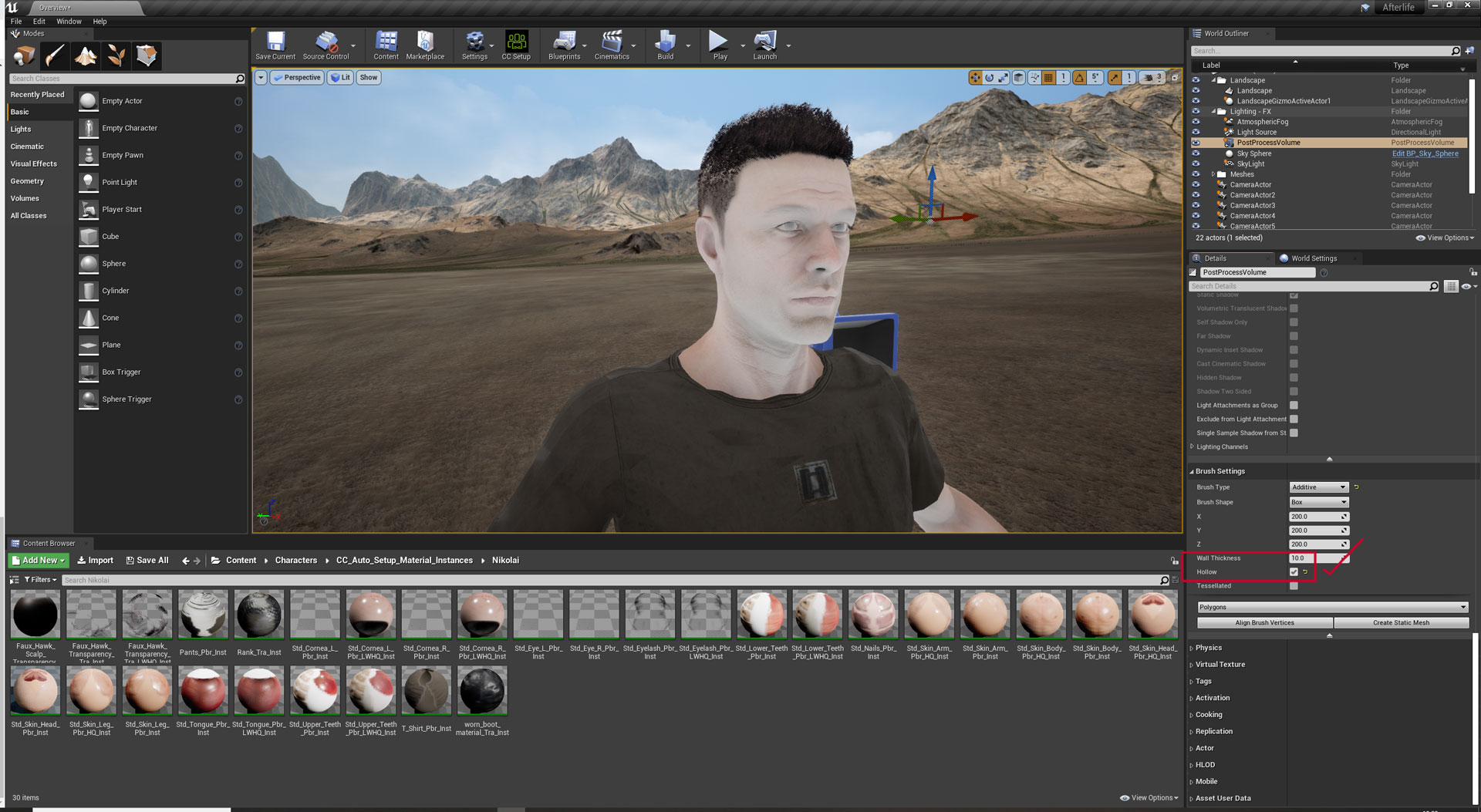The height and width of the screenshot is (812, 1481).
Task: Click the Build toolbar icon
Action: pyautogui.click(x=665, y=45)
